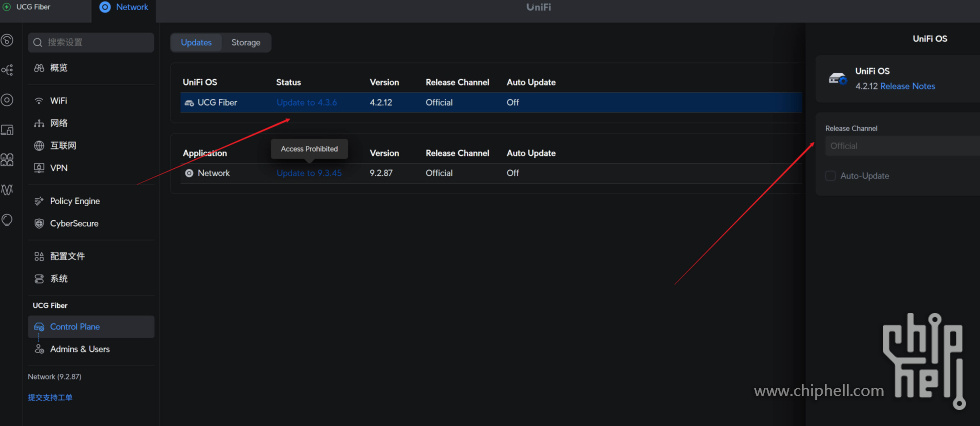
Task: Click the green UCG Fiber tab icon
Action: [x=8, y=7]
